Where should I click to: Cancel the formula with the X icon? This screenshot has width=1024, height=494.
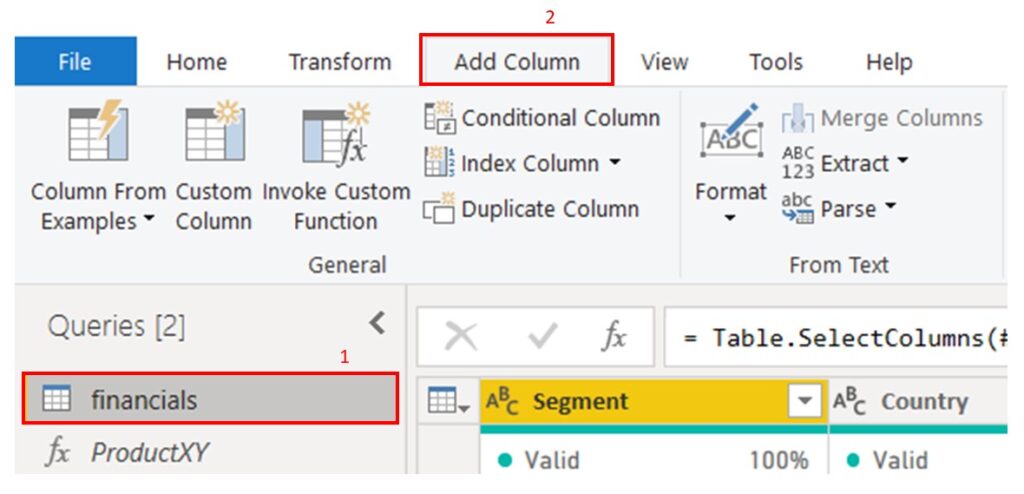point(460,337)
